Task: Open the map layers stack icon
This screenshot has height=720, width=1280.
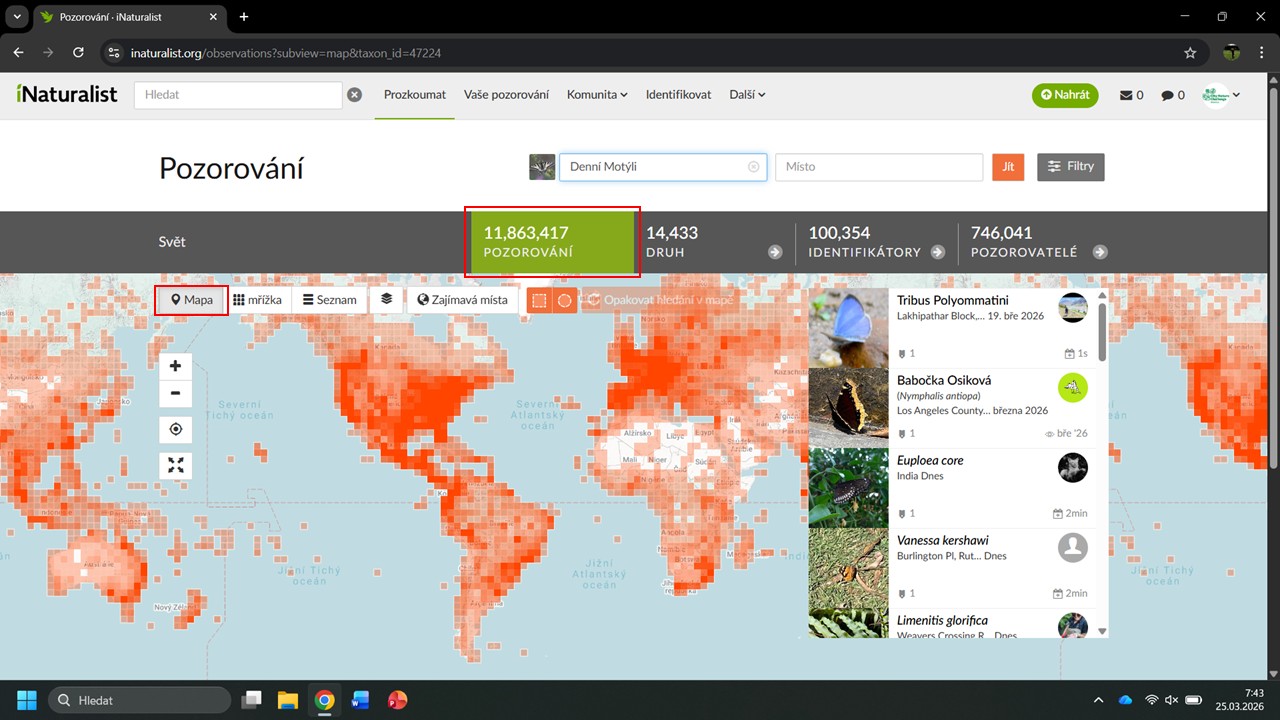Action: (386, 299)
